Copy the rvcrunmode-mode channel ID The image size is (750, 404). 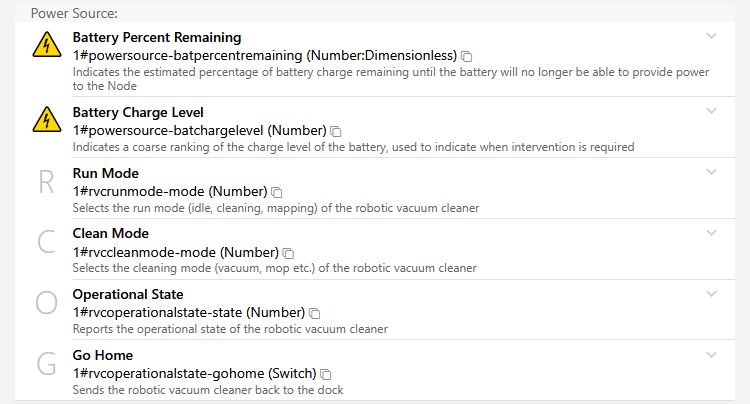(276, 192)
